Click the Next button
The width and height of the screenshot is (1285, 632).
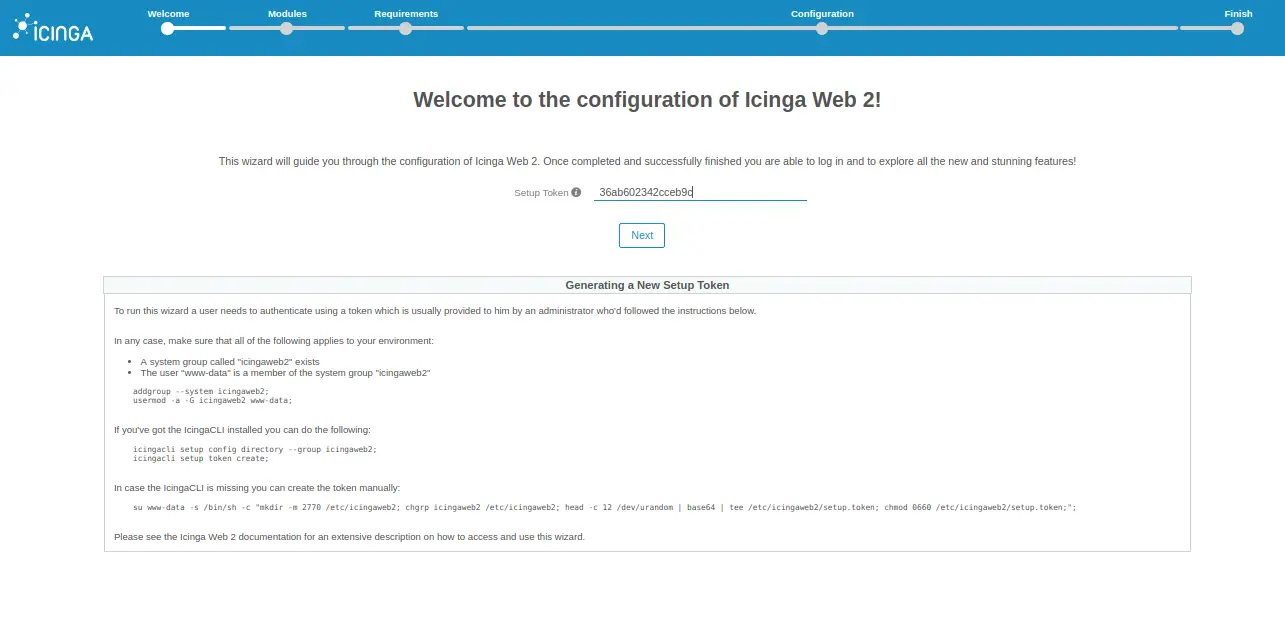coord(642,235)
